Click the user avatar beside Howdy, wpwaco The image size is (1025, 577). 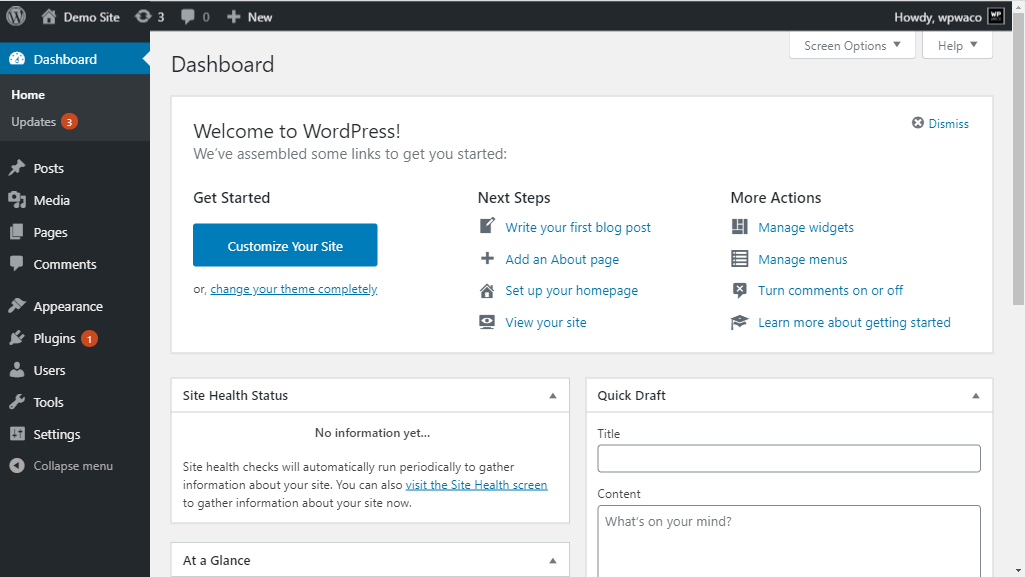(x=996, y=16)
